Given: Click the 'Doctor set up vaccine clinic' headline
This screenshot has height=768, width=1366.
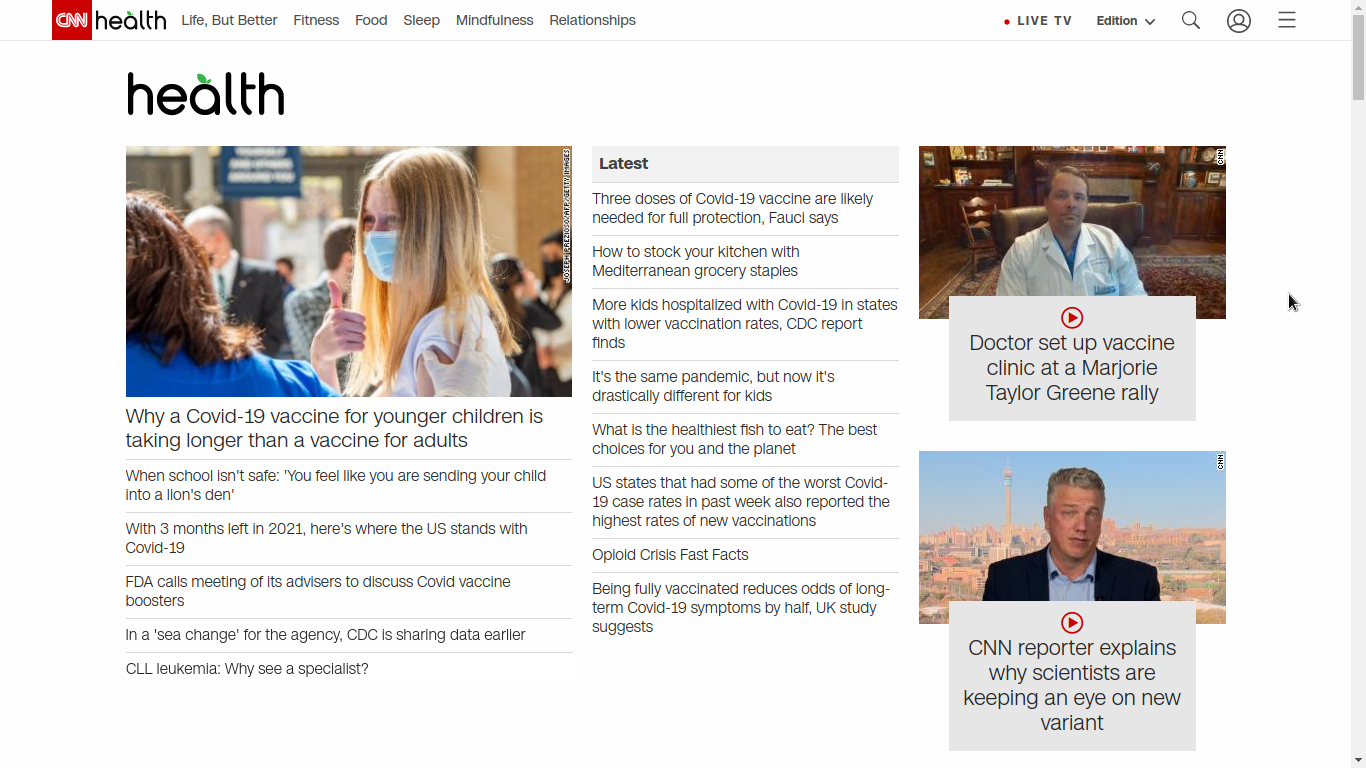Looking at the screenshot, I should [1072, 368].
